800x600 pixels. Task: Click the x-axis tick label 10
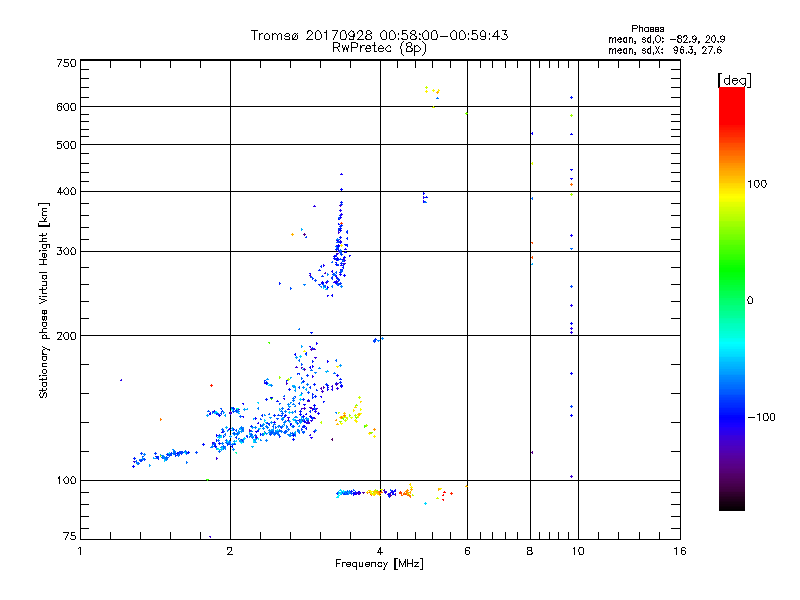coord(578,551)
